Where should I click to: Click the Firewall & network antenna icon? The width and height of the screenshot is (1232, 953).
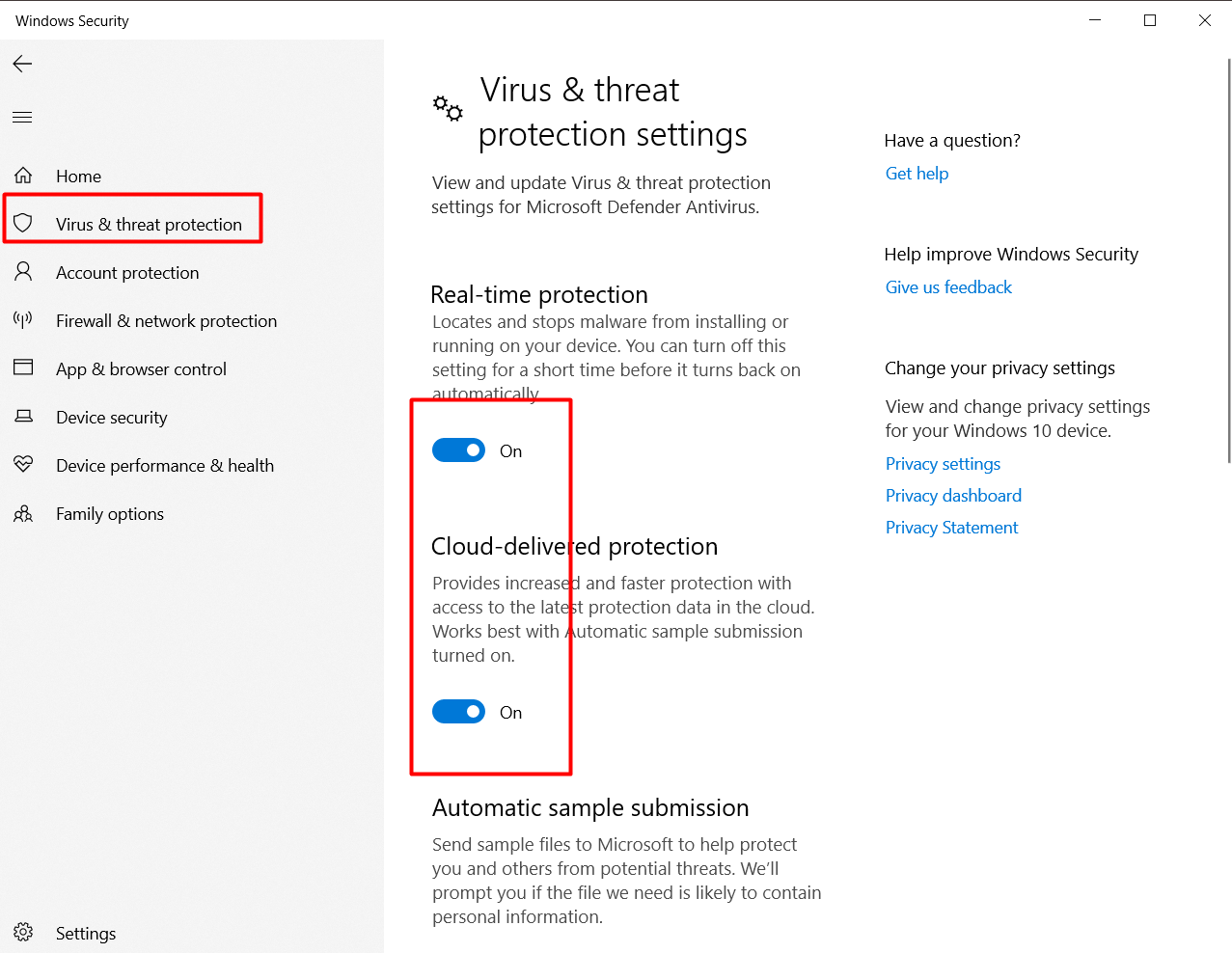pos(23,320)
